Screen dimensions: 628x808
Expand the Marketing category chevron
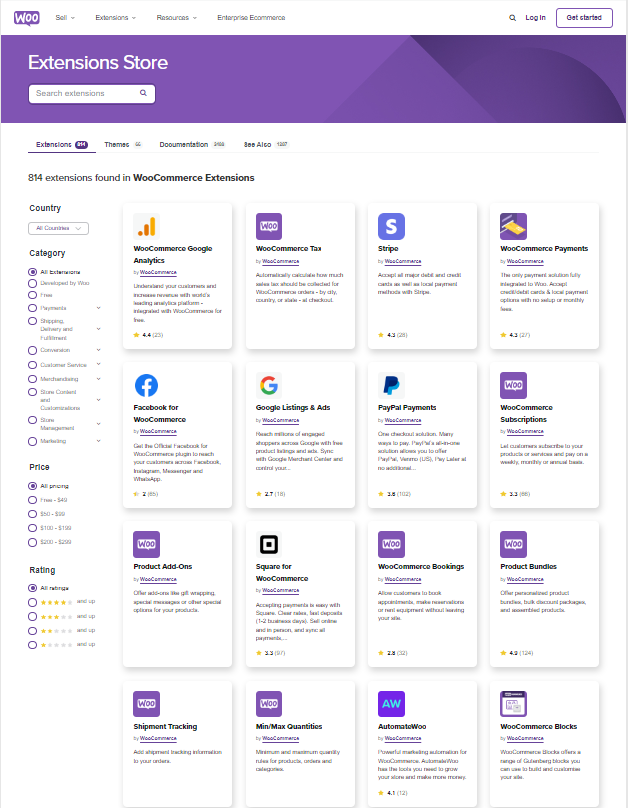[x=98, y=441]
